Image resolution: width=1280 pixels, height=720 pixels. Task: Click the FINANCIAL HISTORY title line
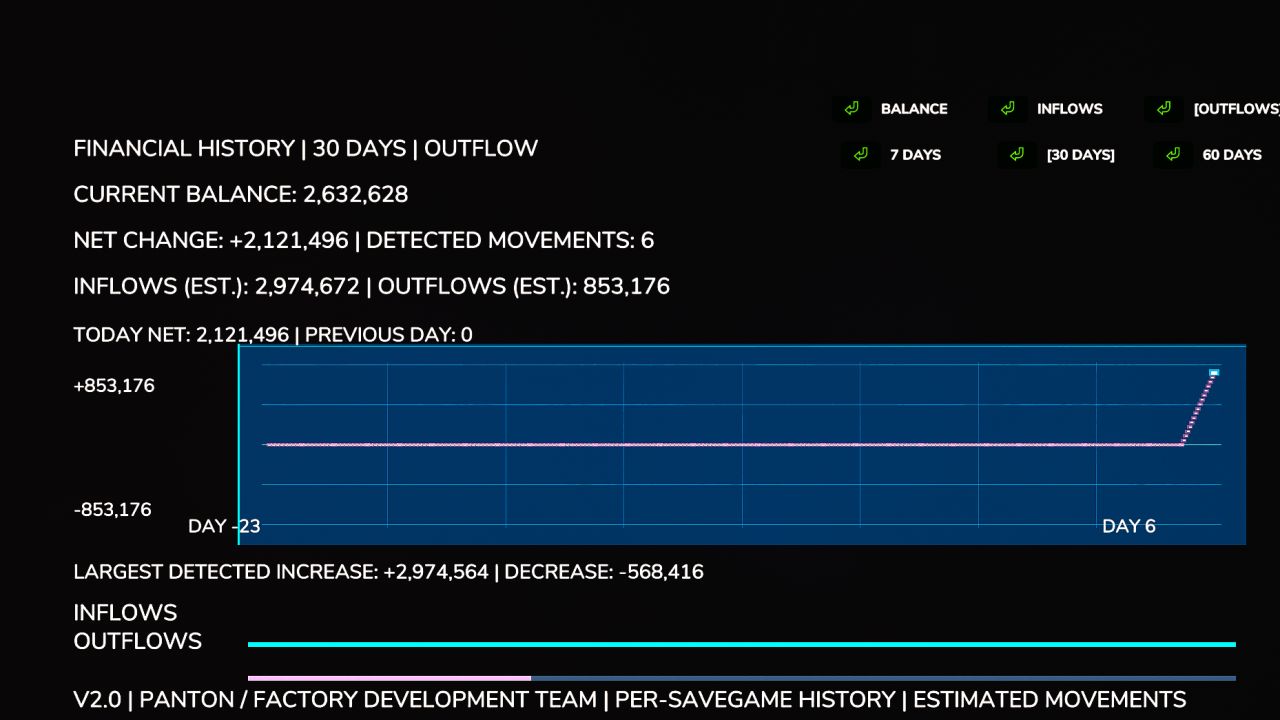(306, 149)
